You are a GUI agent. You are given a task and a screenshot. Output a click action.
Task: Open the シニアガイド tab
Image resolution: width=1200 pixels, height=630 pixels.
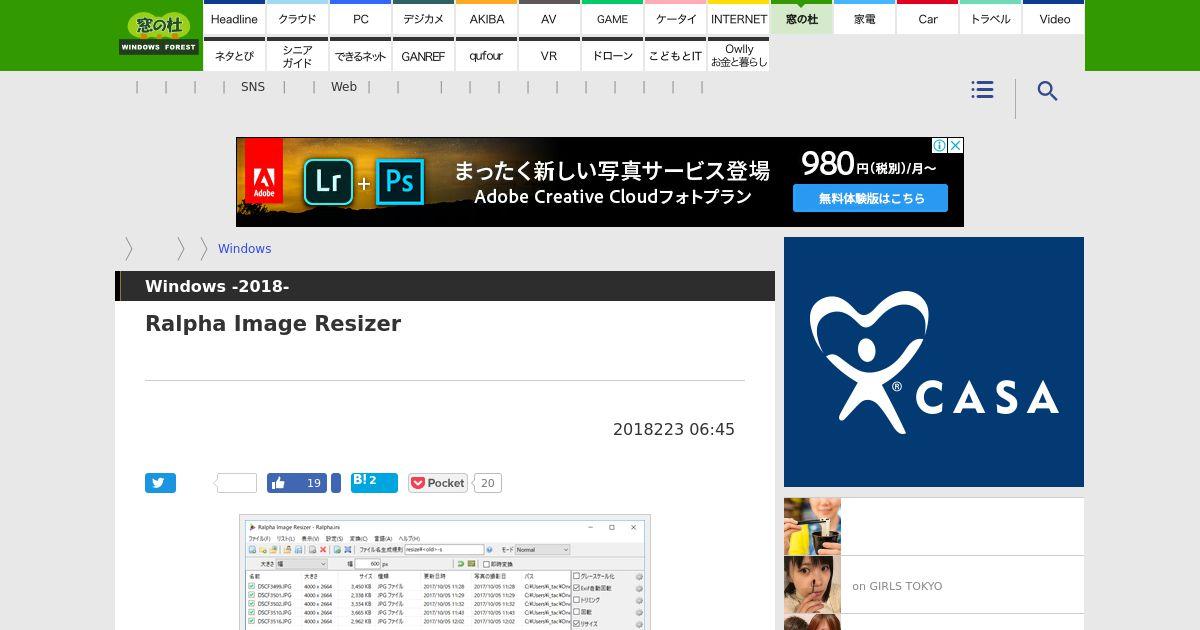coord(297,55)
